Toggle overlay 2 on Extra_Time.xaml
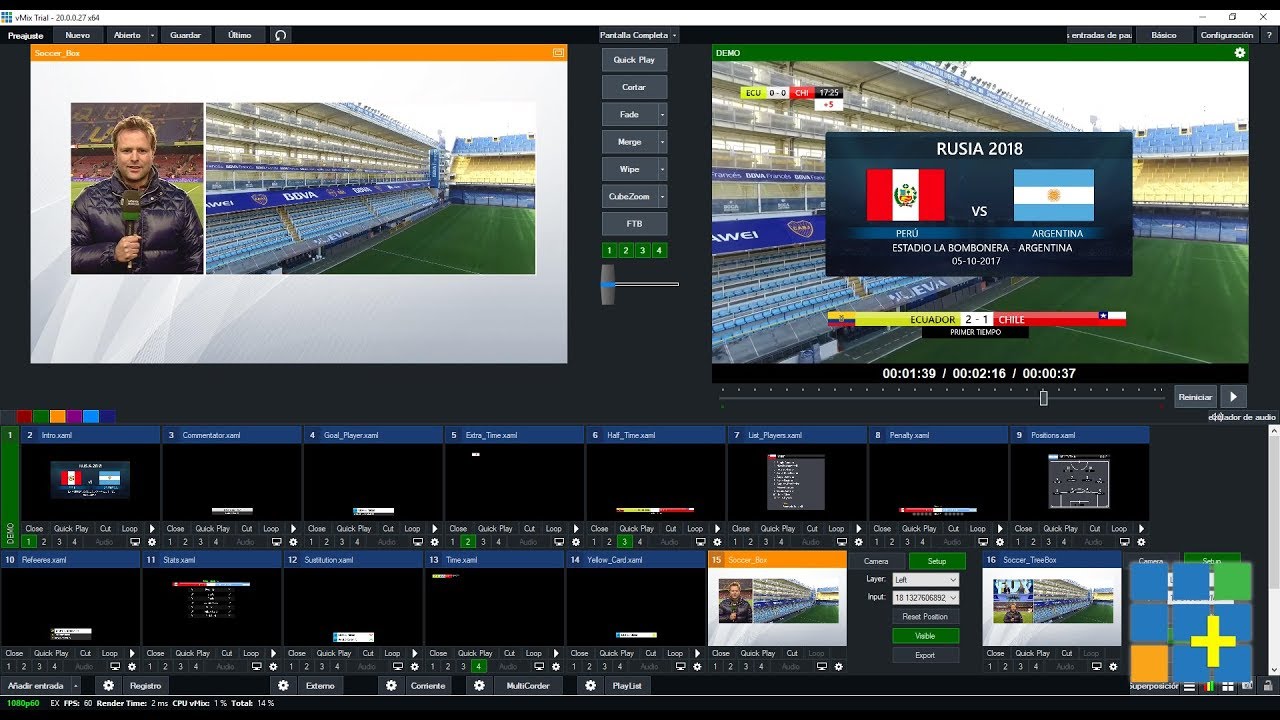This screenshot has height=720, width=1280. (467, 542)
